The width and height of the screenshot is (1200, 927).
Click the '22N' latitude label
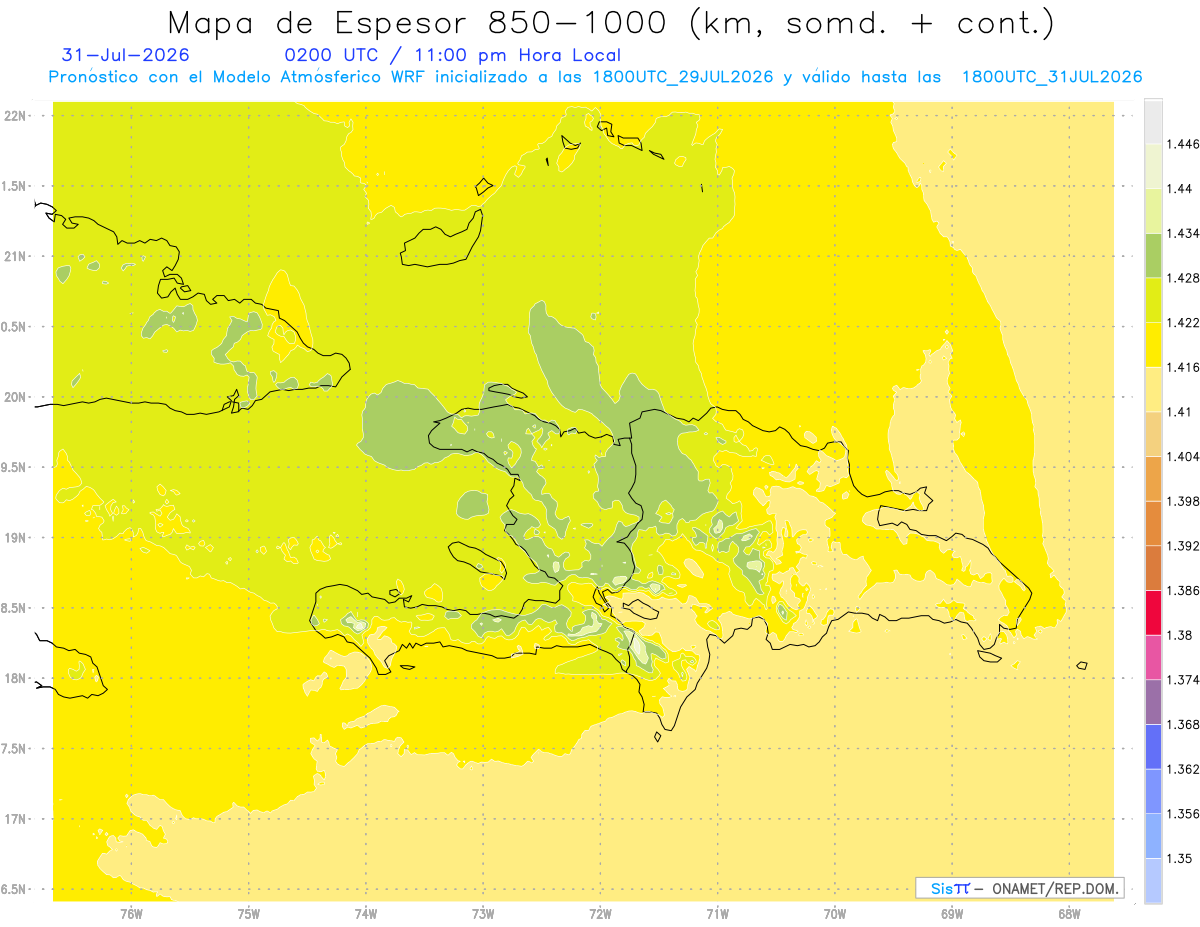tap(16, 115)
